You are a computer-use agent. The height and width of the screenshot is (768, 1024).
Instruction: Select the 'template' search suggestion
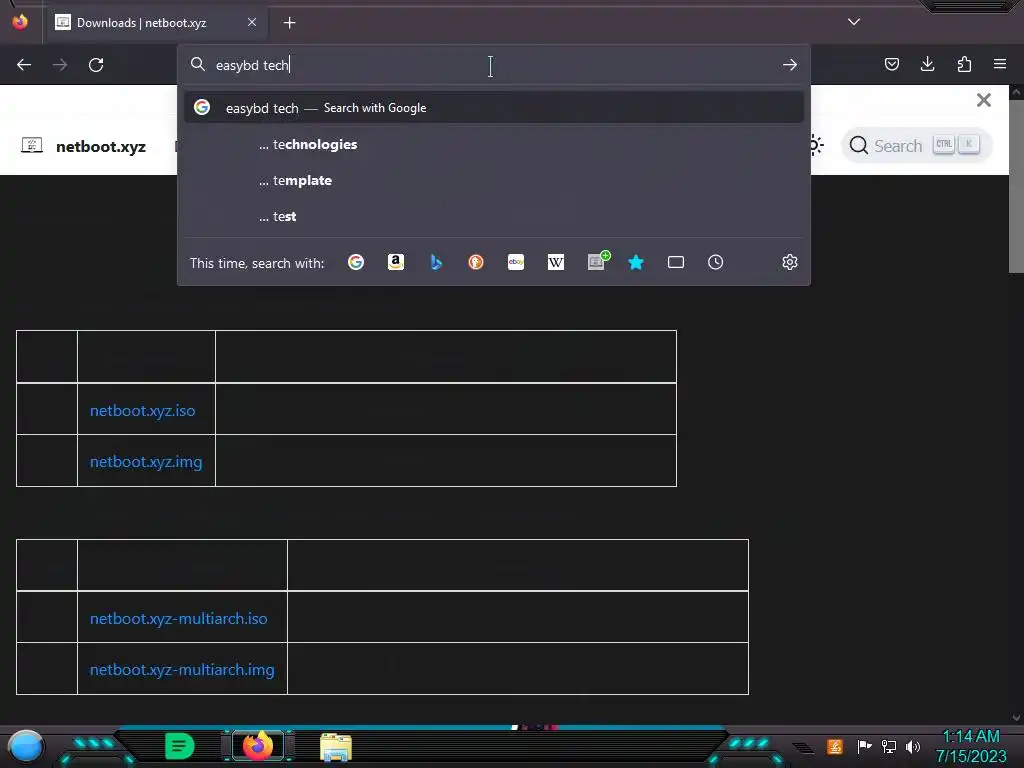click(494, 180)
